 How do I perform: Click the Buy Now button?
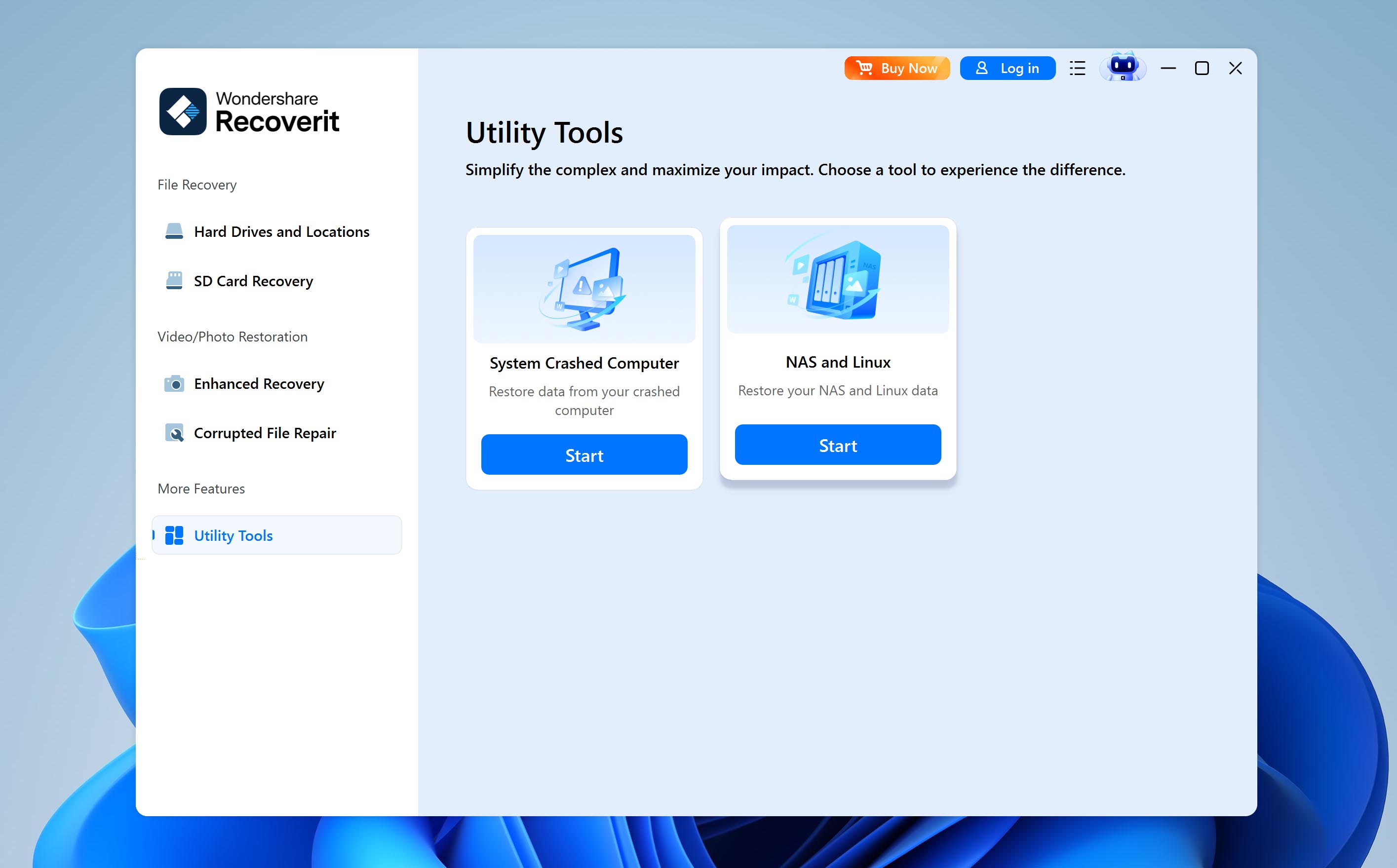[x=897, y=68]
